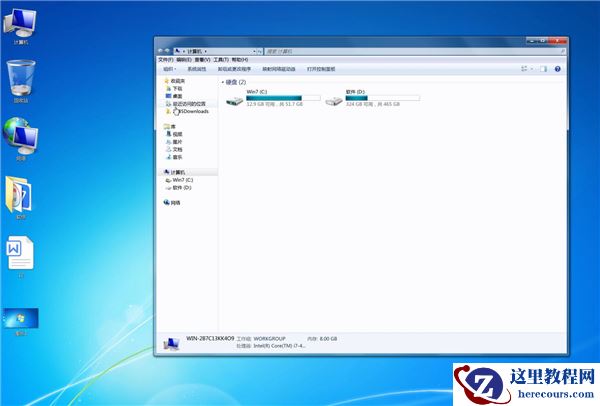Image resolution: width=600 pixels, height=406 pixels.
Task: Click the 计算机 segment in the address bar
Action: [194, 51]
